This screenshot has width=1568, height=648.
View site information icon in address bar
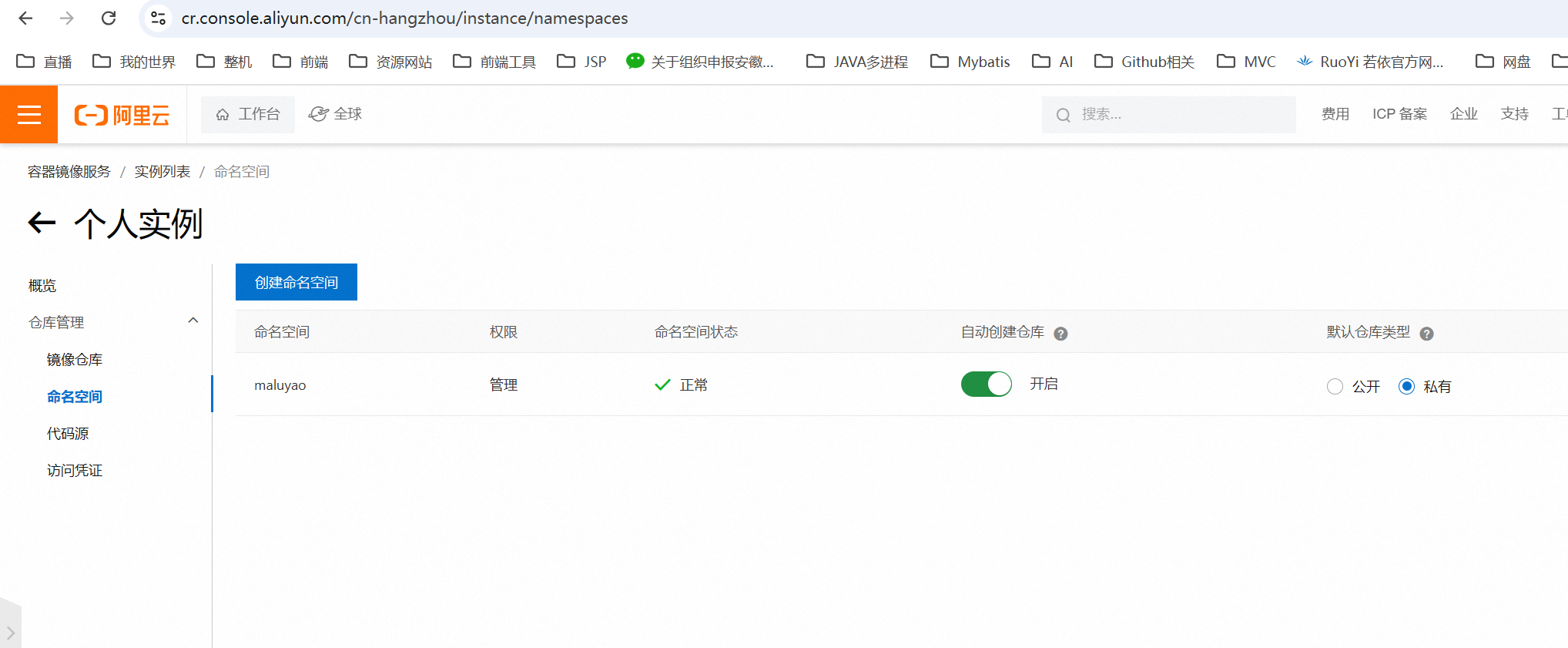click(x=158, y=18)
